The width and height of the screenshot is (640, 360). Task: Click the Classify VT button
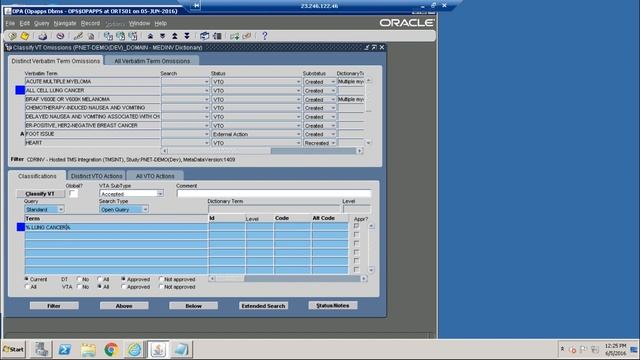click(40, 194)
